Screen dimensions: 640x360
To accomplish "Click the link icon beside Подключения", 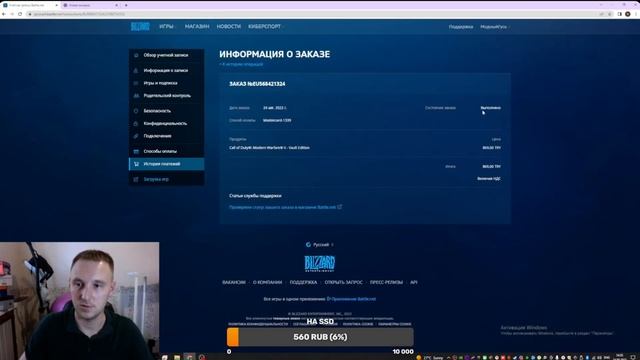I will point(136,136).
